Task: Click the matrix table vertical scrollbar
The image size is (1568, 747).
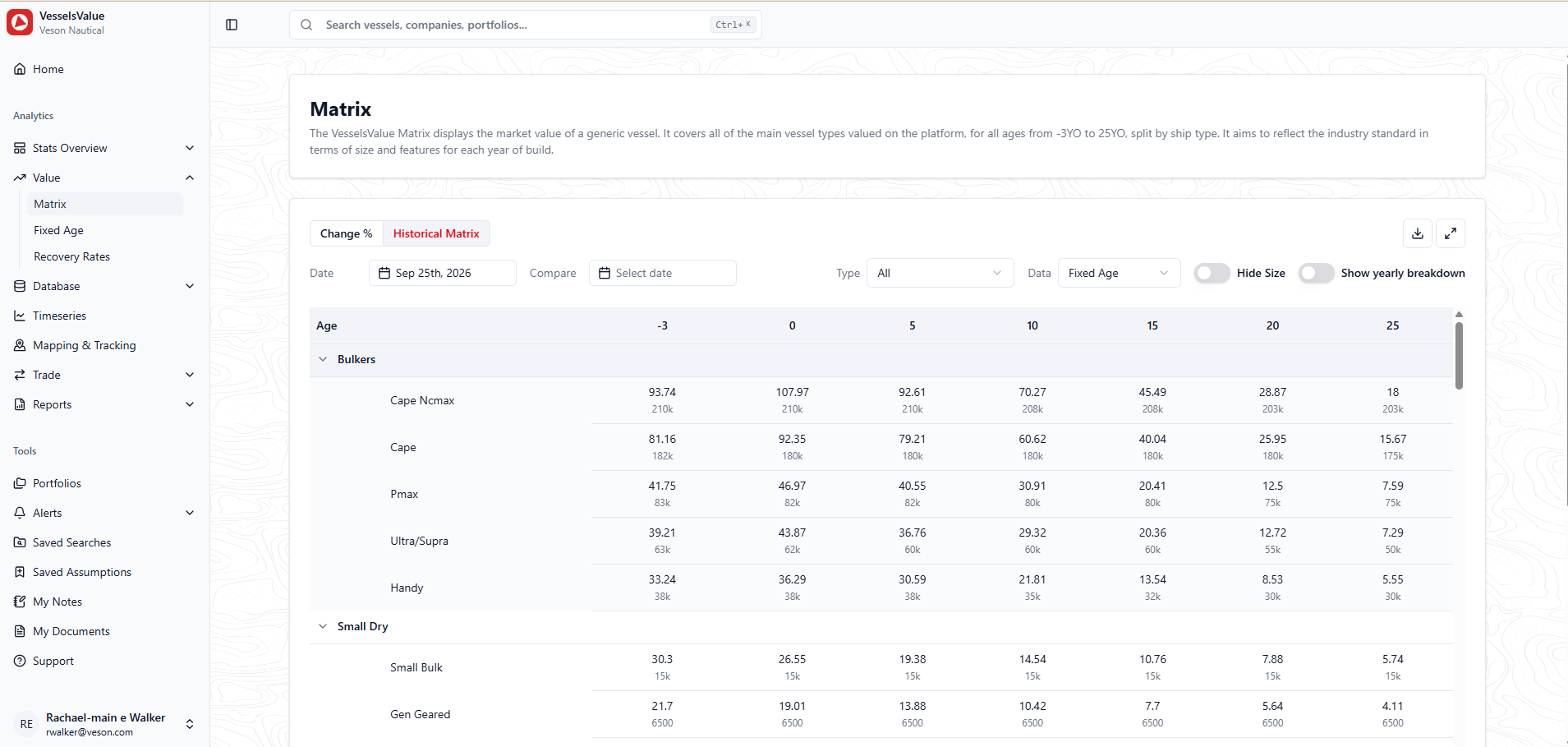Action: click(1459, 355)
